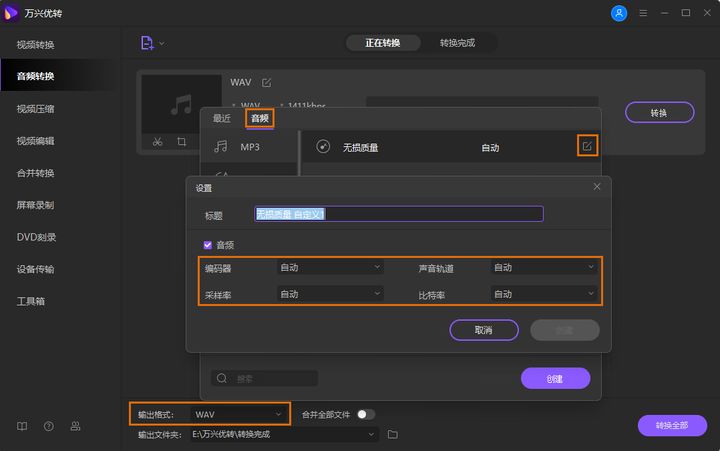This screenshot has height=451, width=720.
Task: Click the add file icon
Action: coord(147,43)
